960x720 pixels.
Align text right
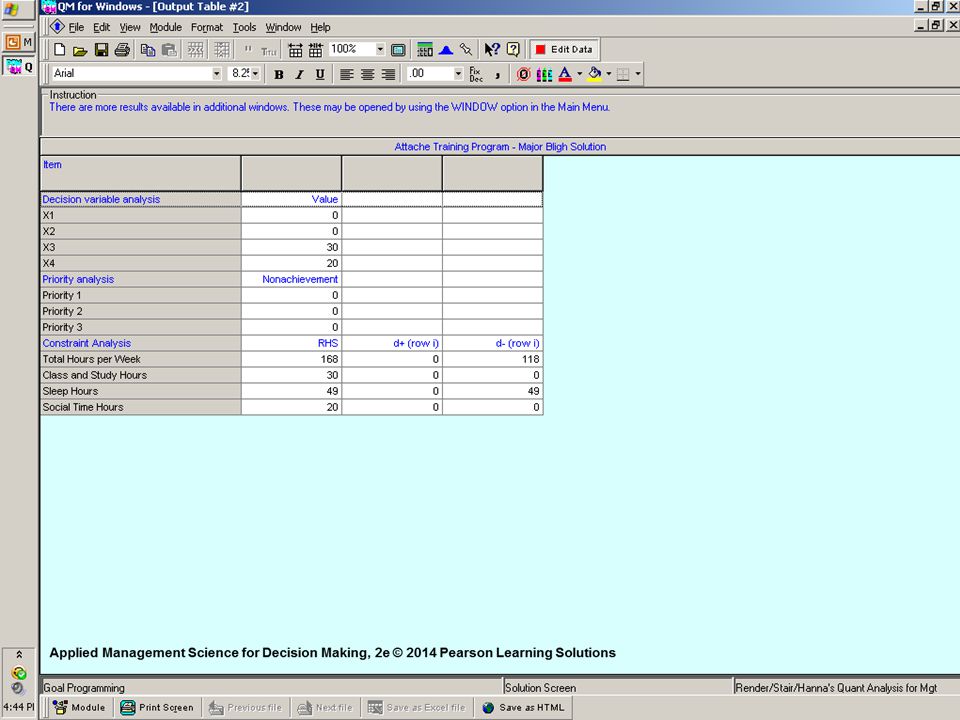coord(388,75)
